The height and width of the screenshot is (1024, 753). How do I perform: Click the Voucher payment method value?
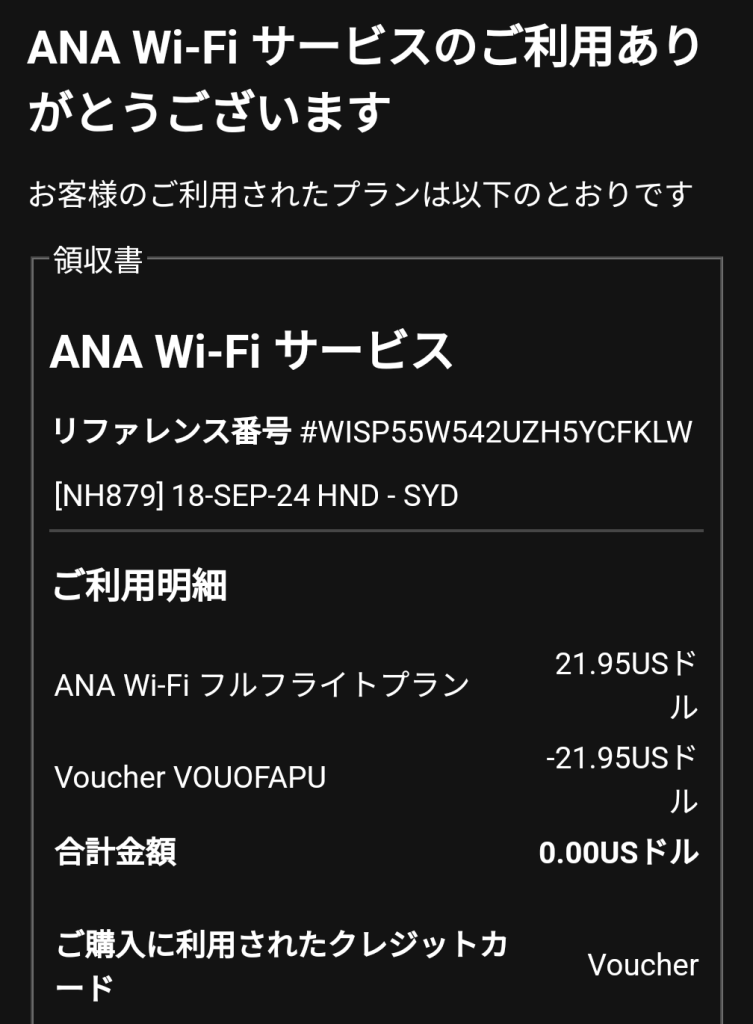(643, 965)
